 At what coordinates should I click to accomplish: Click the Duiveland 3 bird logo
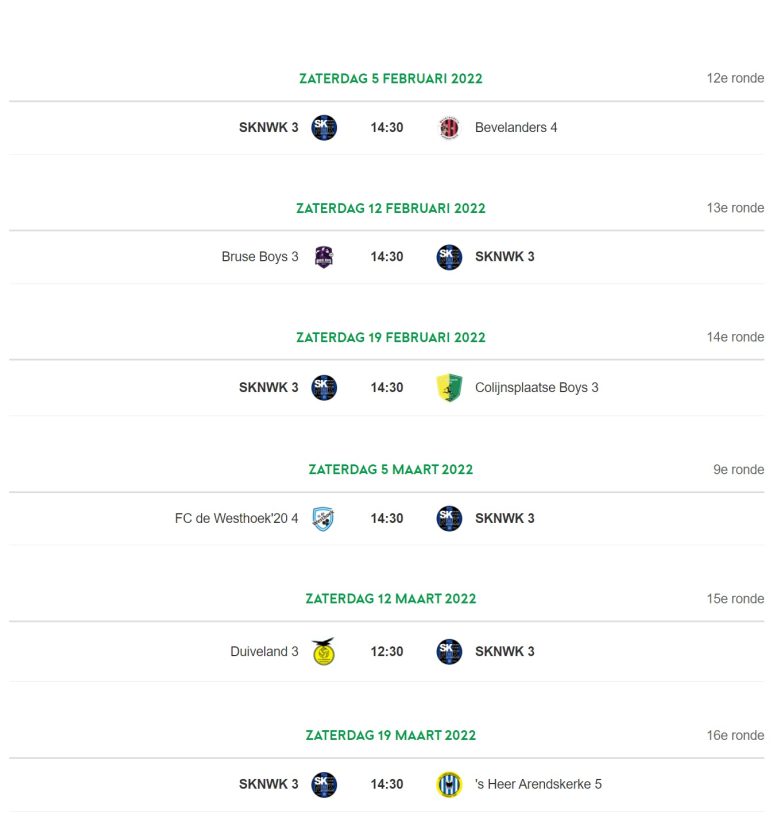tap(323, 652)
